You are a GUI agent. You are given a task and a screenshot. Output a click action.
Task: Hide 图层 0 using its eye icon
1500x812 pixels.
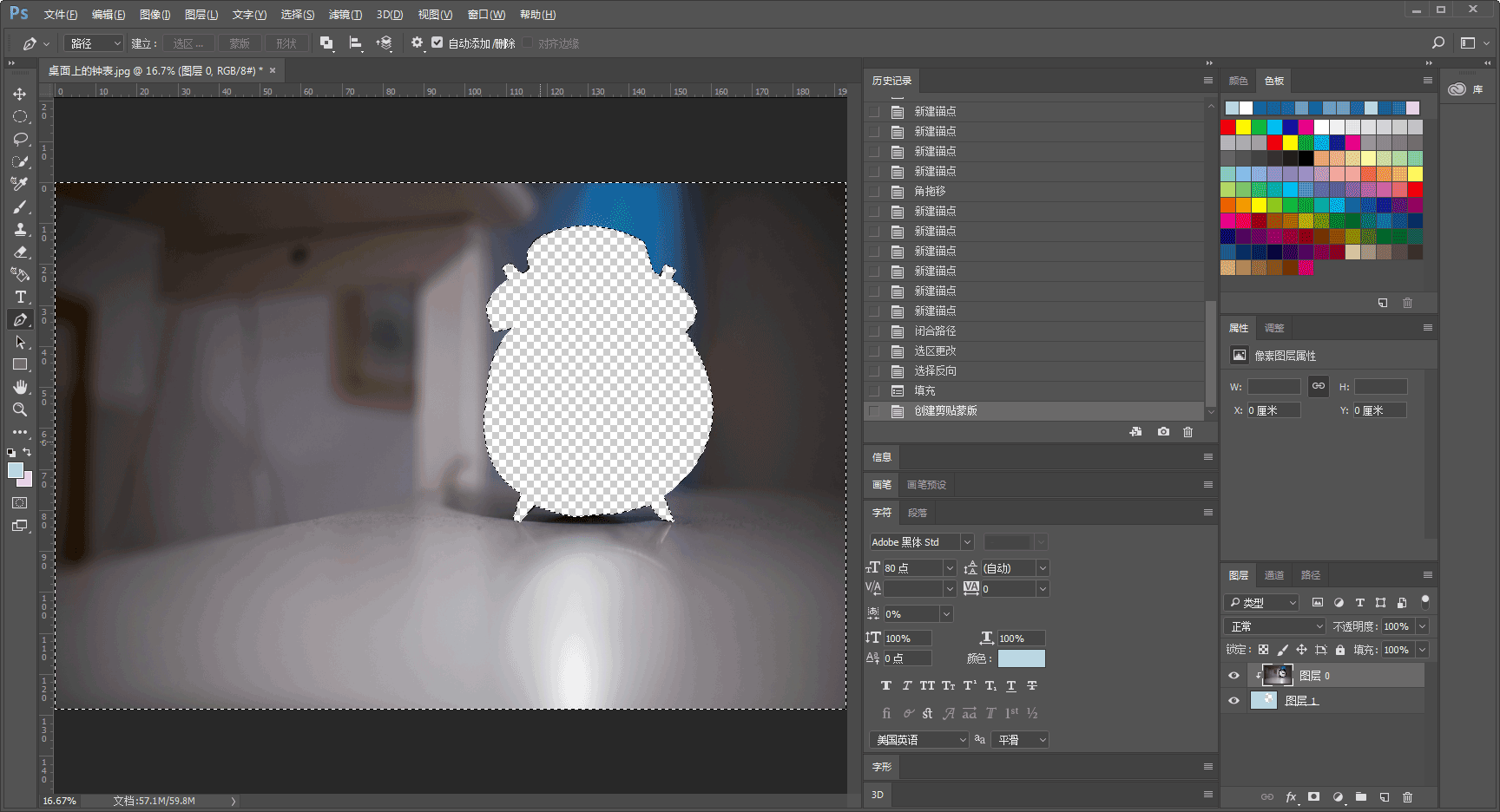(1234, 675)
